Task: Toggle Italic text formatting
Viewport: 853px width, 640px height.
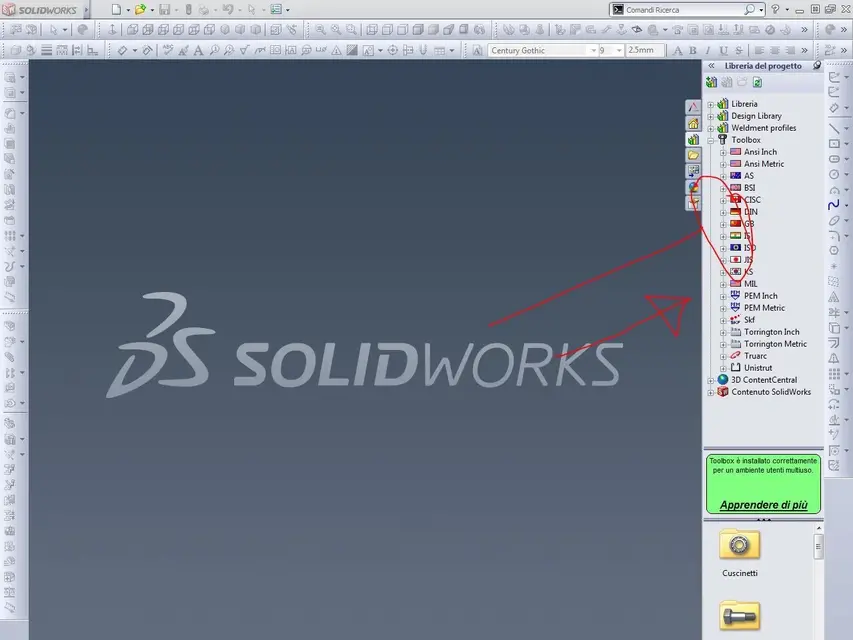Action: coord(708,51)
